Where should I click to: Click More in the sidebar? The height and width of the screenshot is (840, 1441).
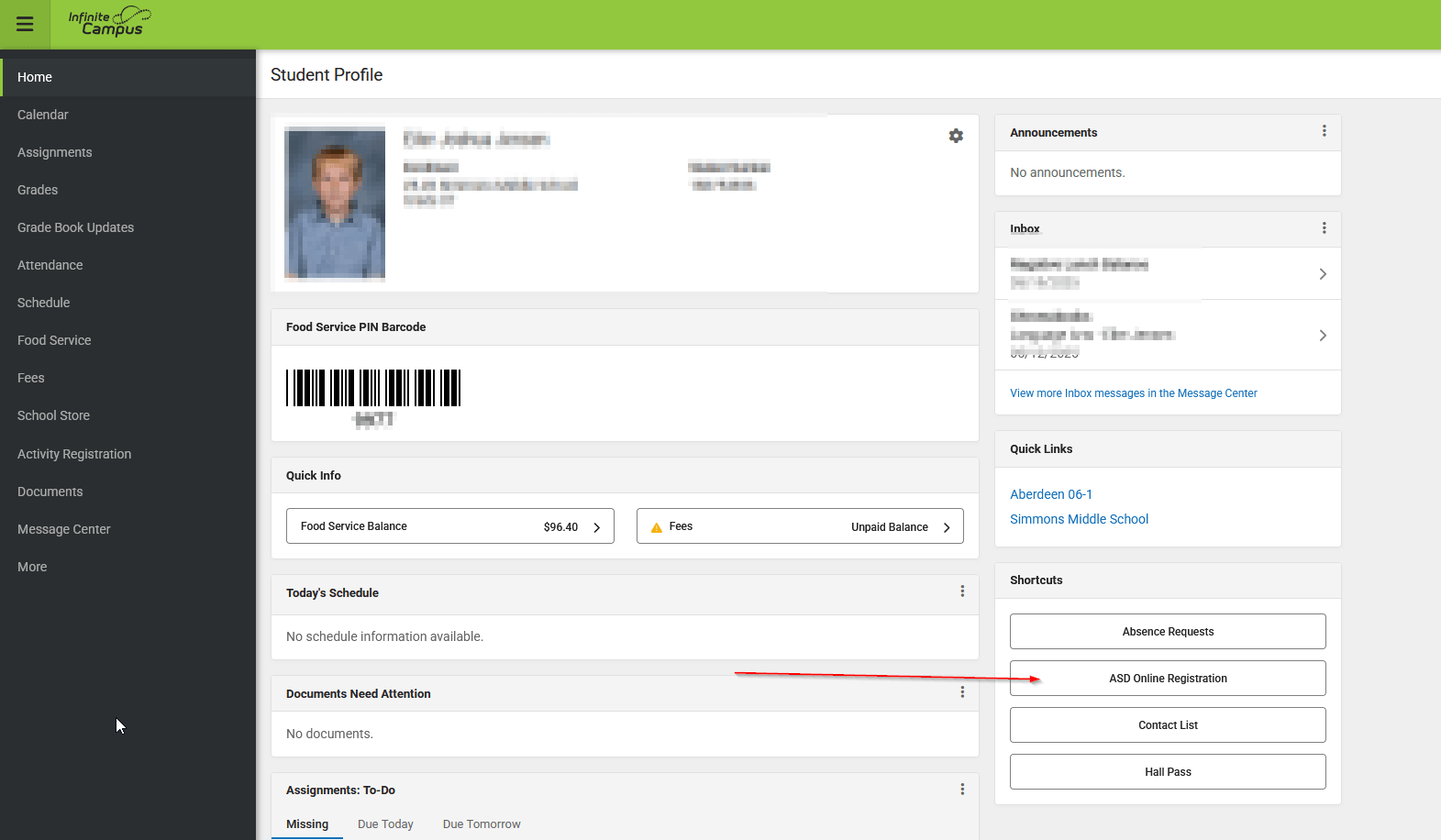click(x=128, y=567)
